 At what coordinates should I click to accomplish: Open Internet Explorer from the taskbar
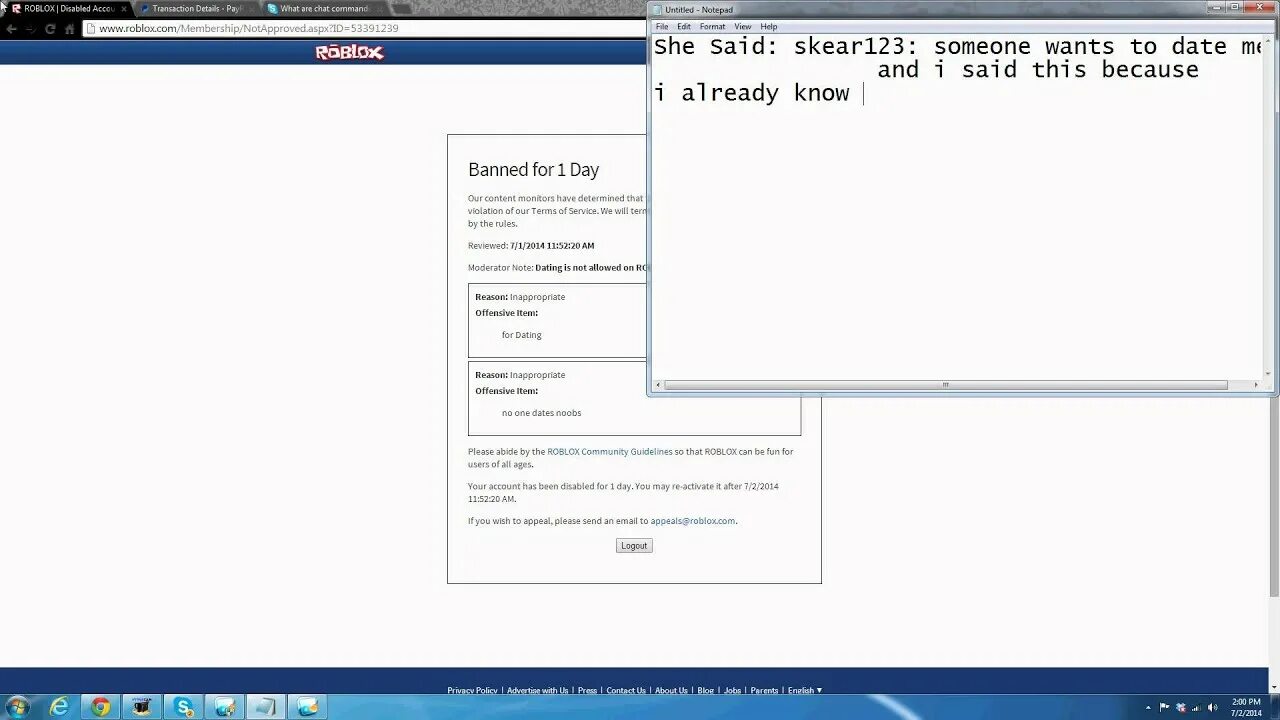60,706
